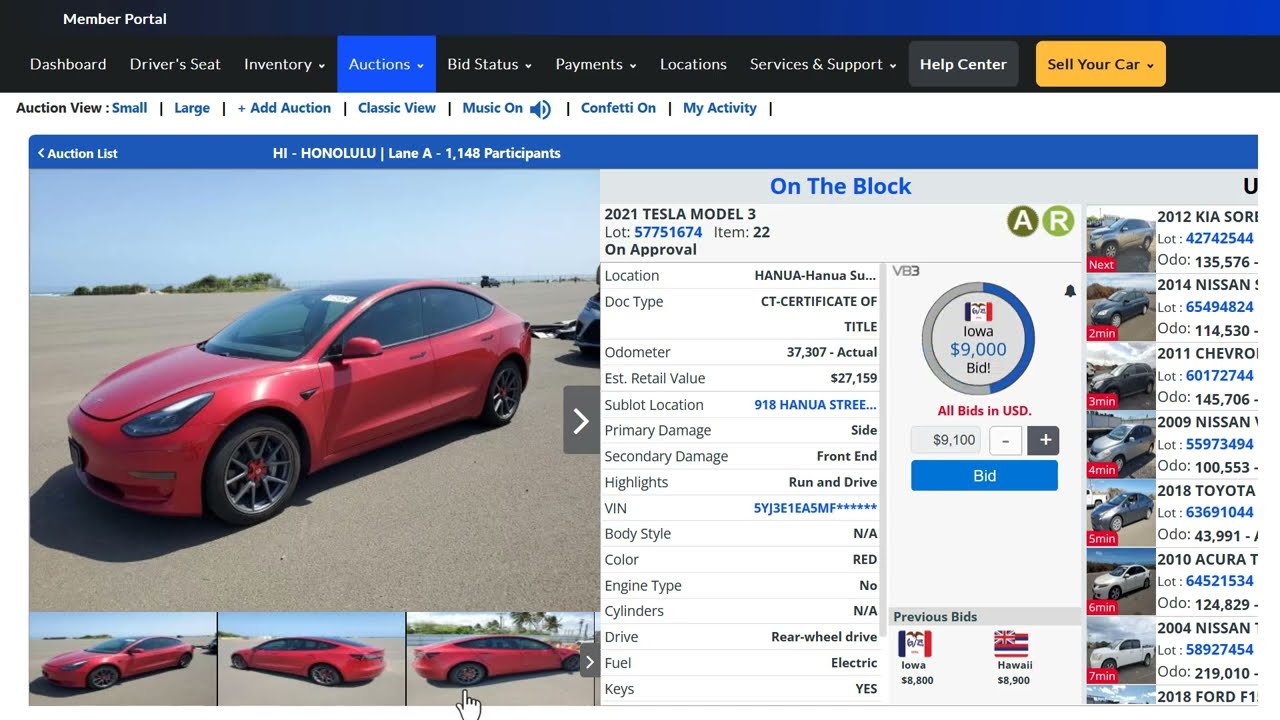Select first Tesla thumbnail image

122,659
